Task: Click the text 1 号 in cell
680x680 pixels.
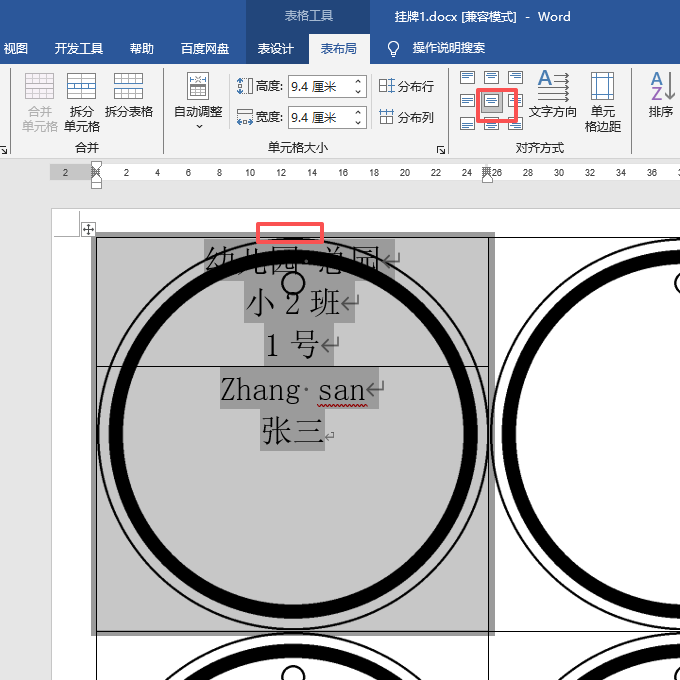Action: 292,345
